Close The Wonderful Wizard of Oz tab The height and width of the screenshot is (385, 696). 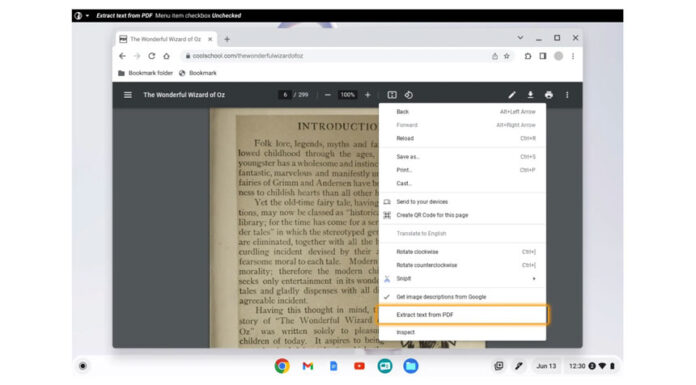click(210, 39)
